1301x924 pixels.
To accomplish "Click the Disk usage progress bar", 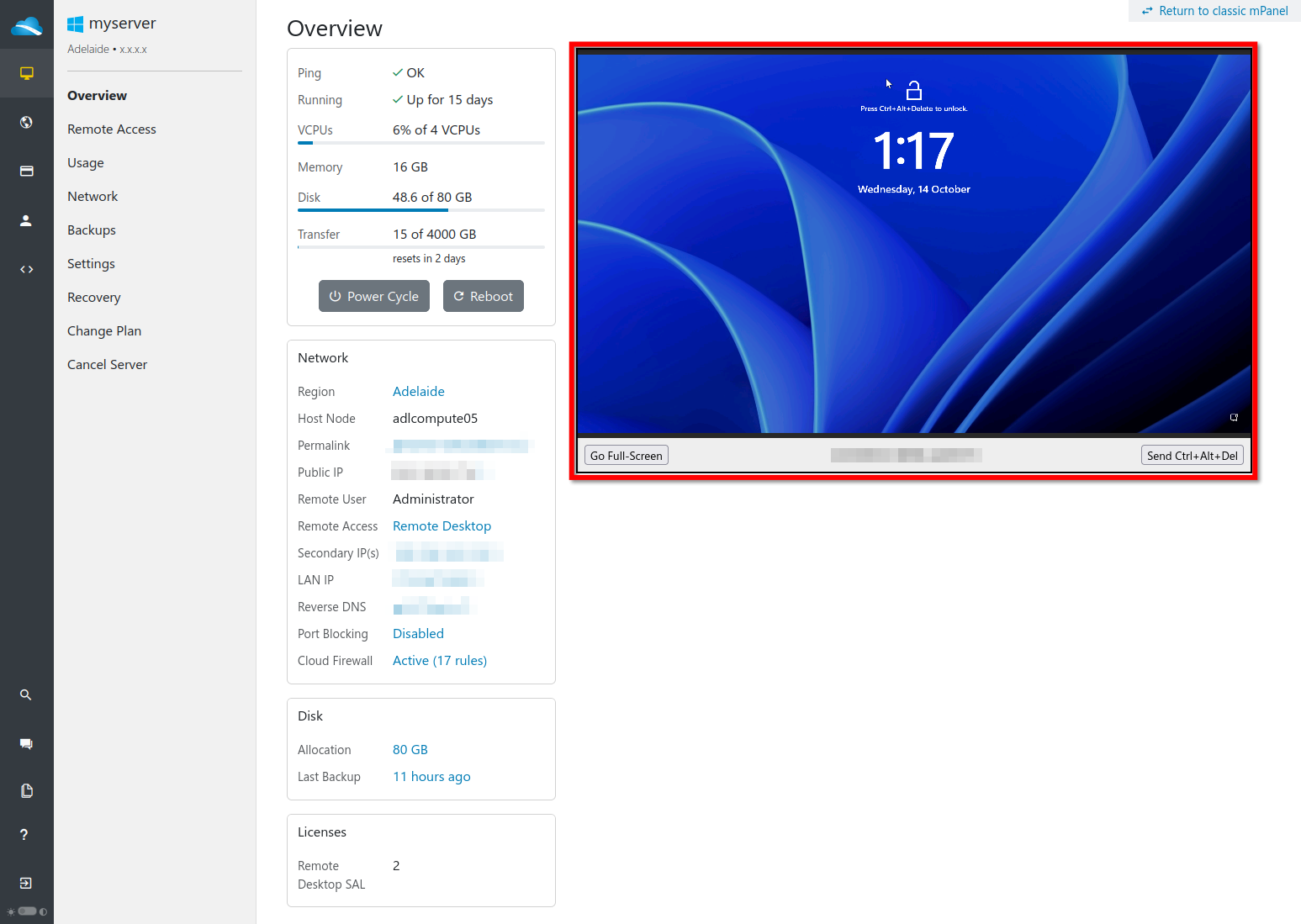I will click(x=421, y=210).
